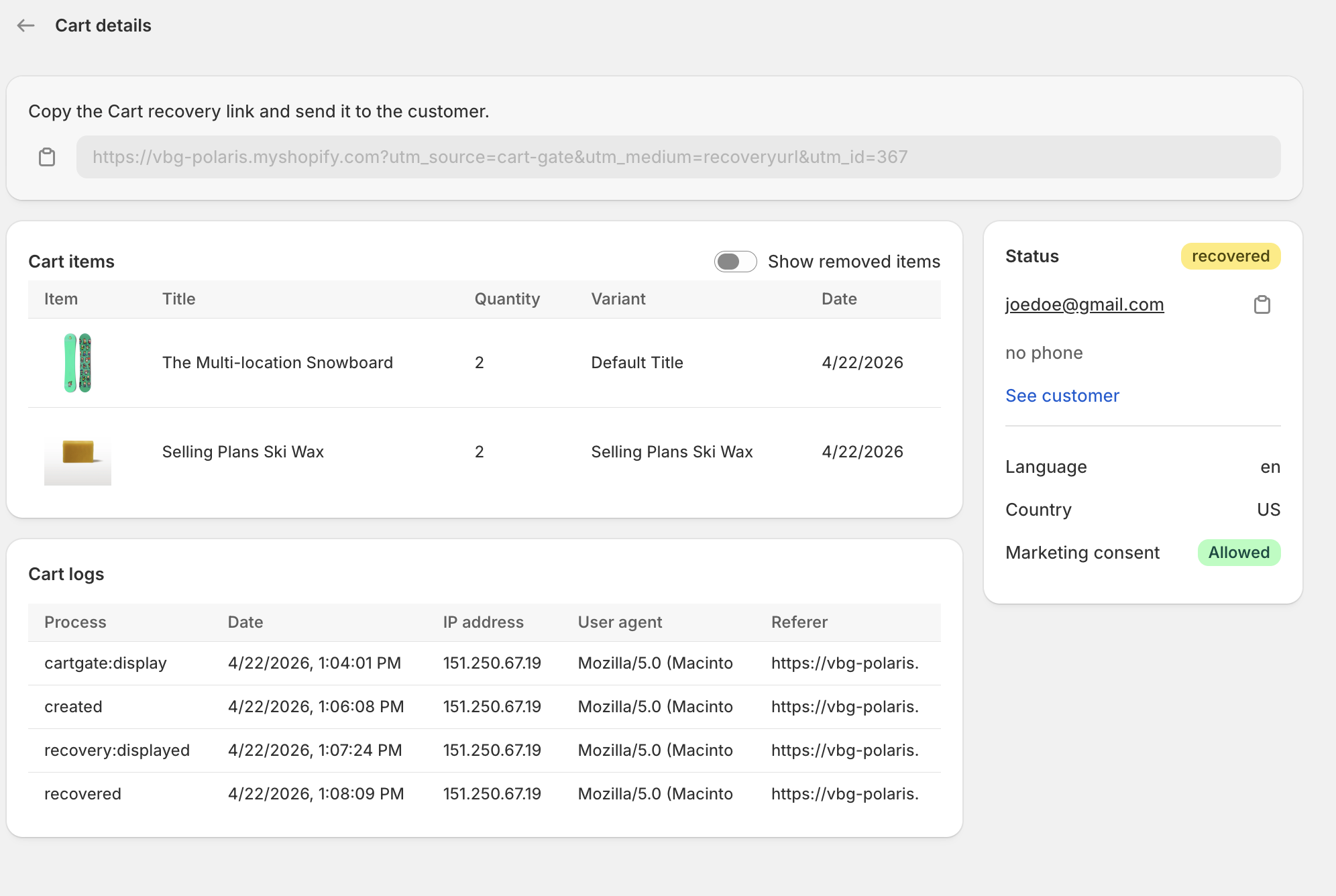Click the recovered log entry
Image resolution: width=1336 pixels, height=896 pixels.
click(x=82, y=794)
